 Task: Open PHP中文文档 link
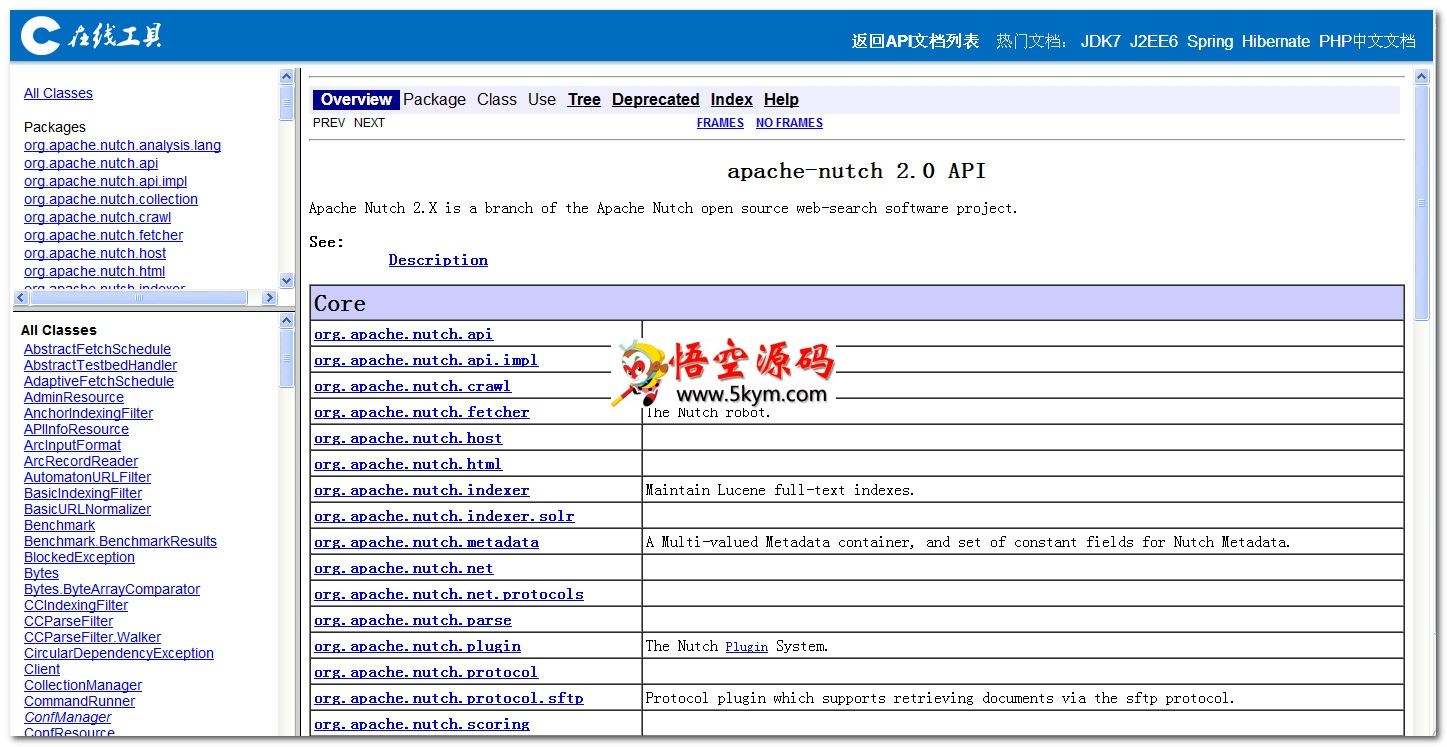(x=1367, y=41)
